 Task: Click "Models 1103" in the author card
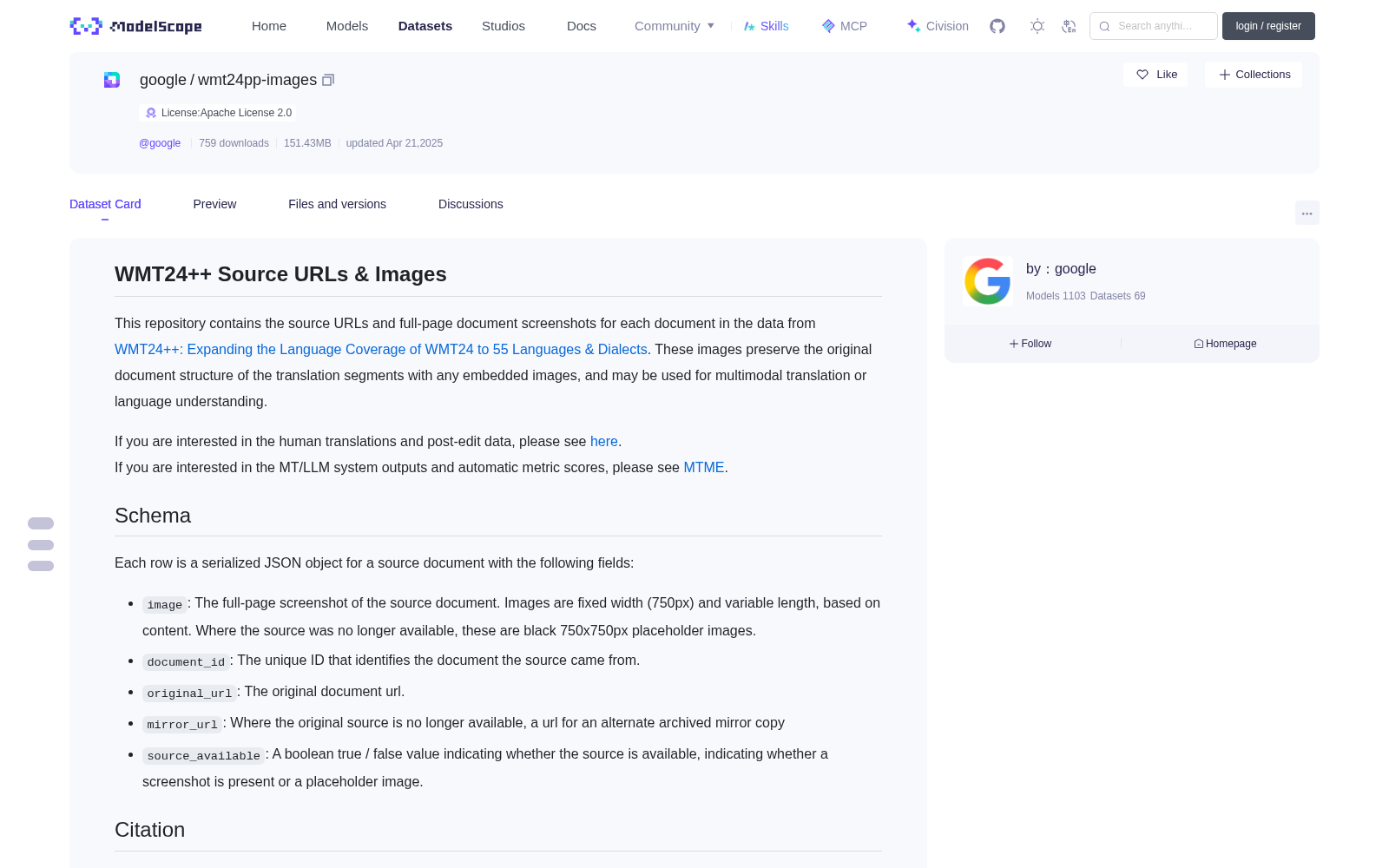1056,296
